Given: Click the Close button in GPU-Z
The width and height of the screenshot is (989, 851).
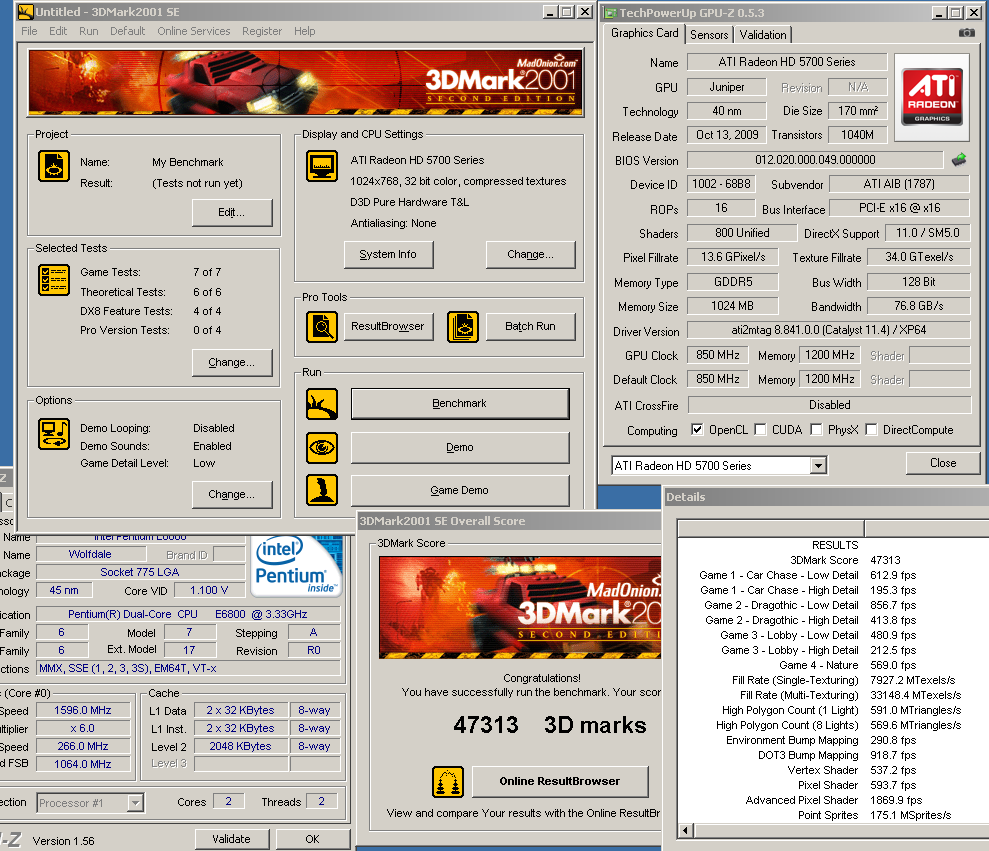Looking at the screenshot, I should click(943, 463).
